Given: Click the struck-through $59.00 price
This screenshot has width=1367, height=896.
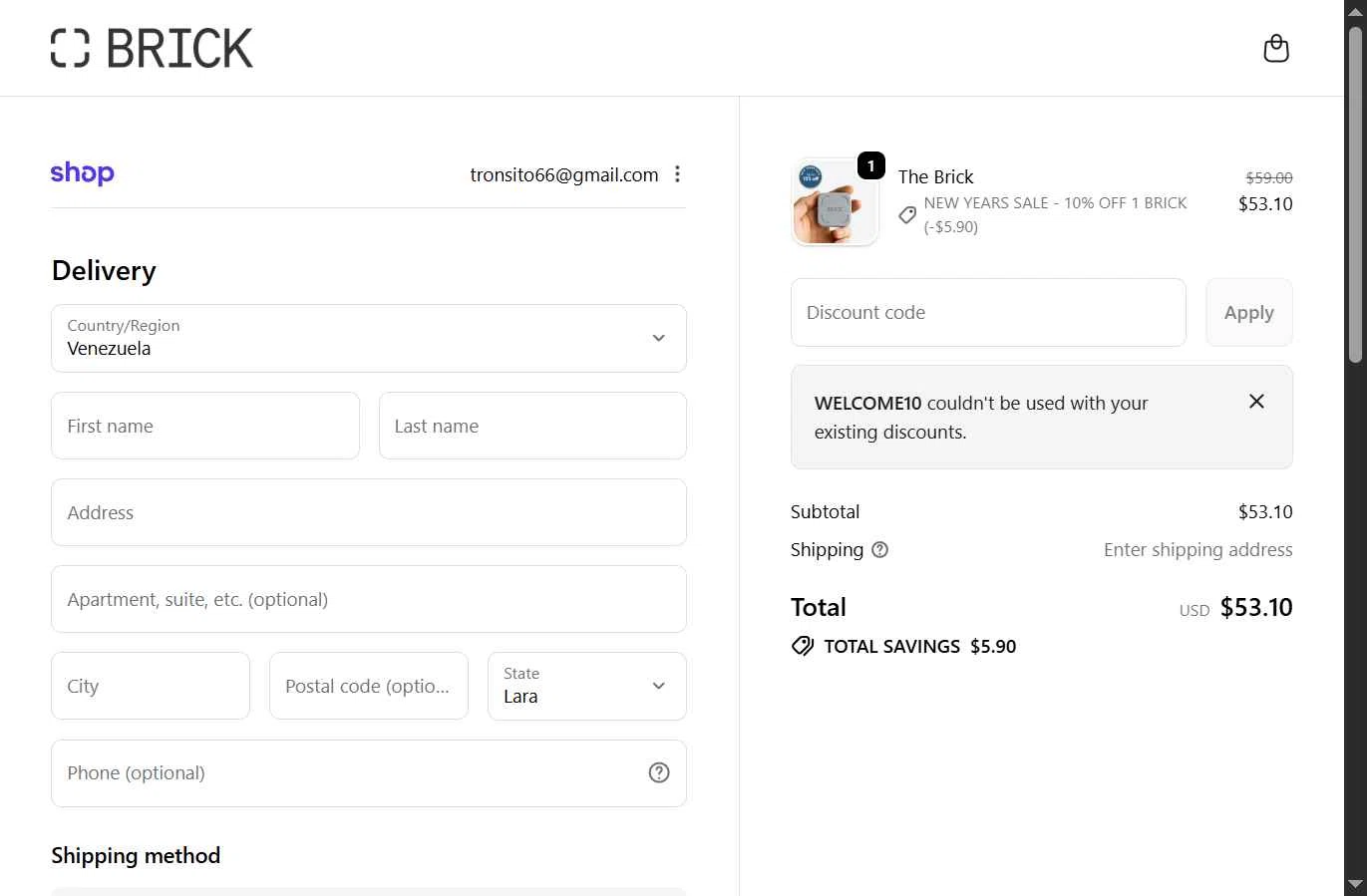Looking at the screenshot, I should click(x=1269, y=177).
